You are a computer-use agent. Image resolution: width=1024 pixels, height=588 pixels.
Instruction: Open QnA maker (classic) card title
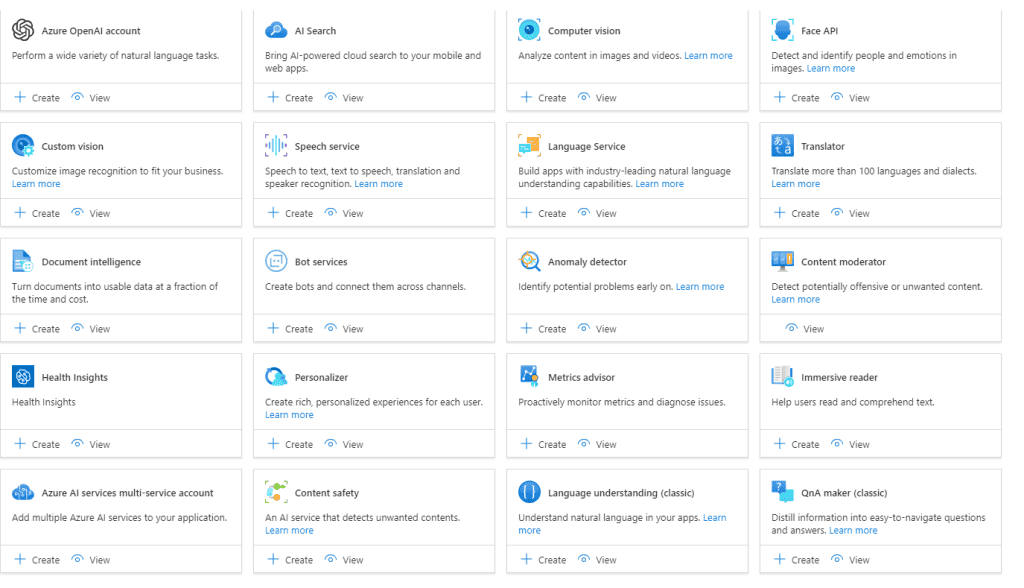843,493
